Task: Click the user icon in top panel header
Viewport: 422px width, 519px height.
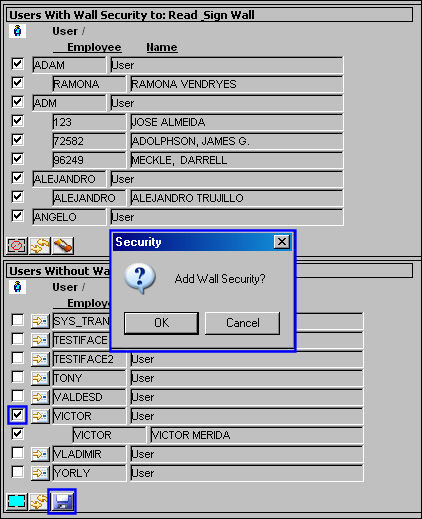Action: [x=17, y=31]
